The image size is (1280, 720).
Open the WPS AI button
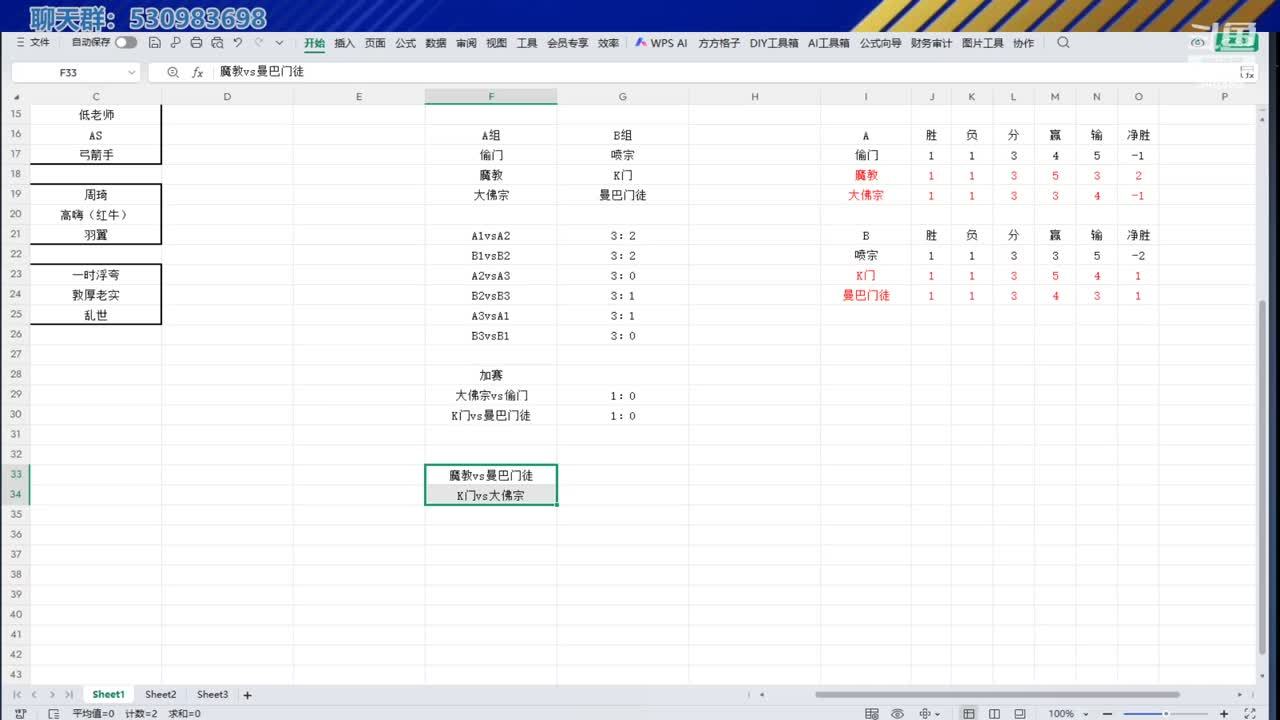click(x=661, y=43)
